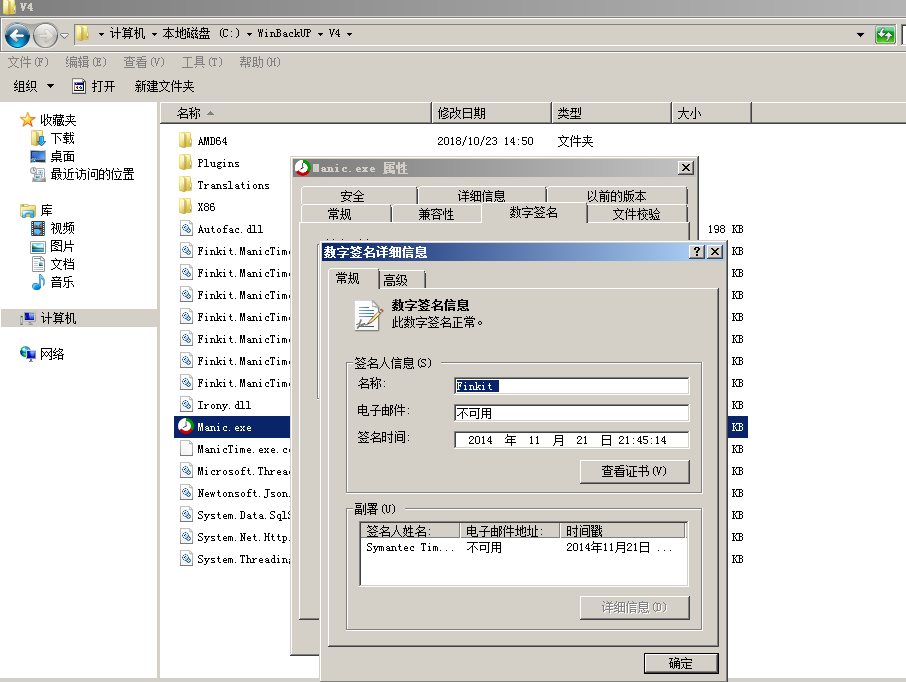The height and width of the screenshot is (682, 906).
Task: Open the 工具(T) menu
Action: 202,62
